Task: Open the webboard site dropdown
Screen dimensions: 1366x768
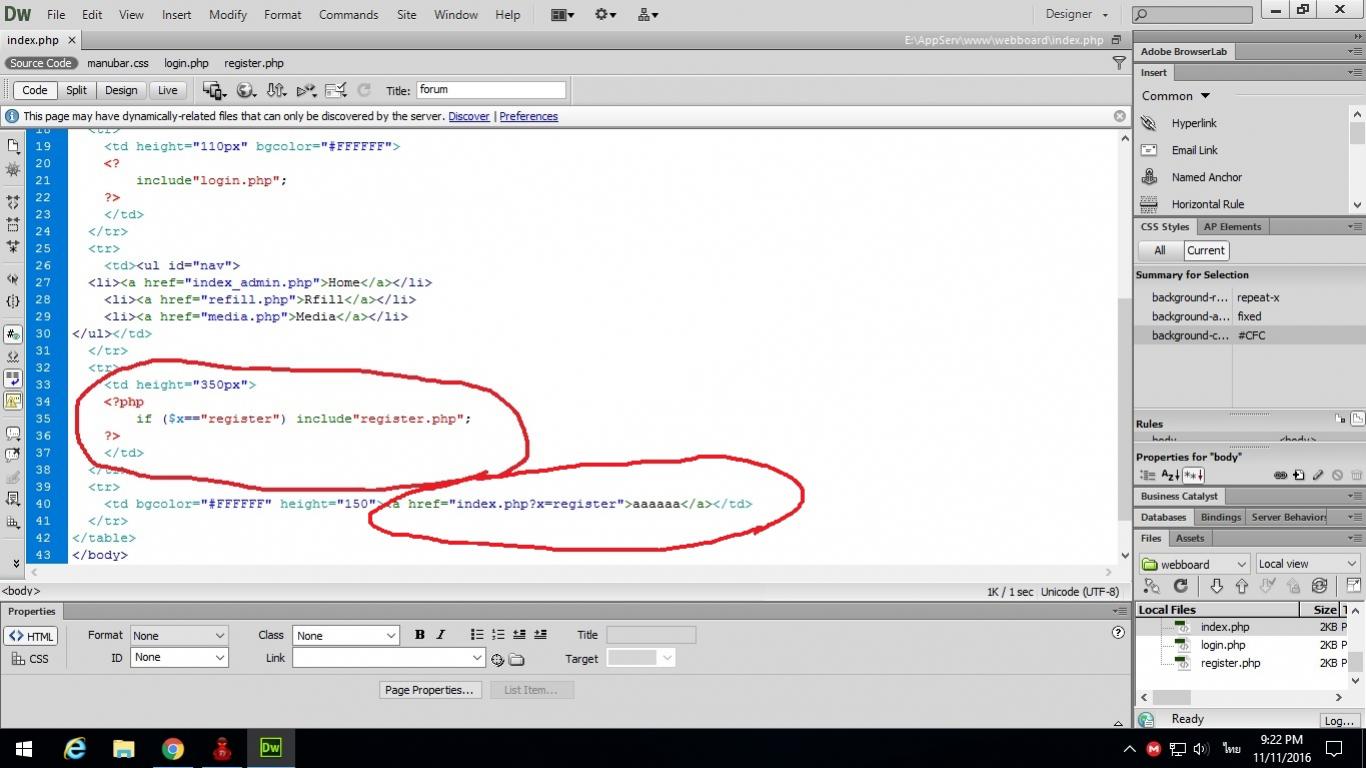Action: 1194,564
